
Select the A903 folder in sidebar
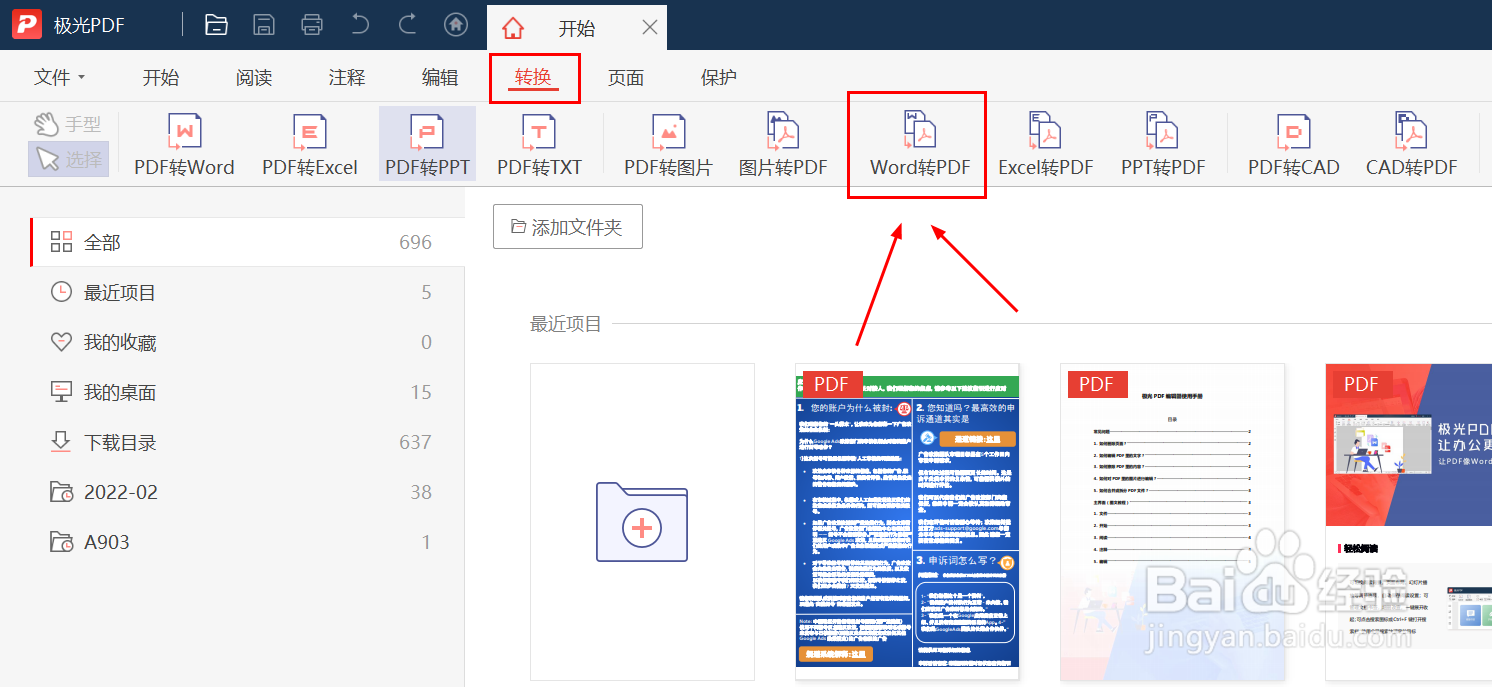tap(247, 542)
